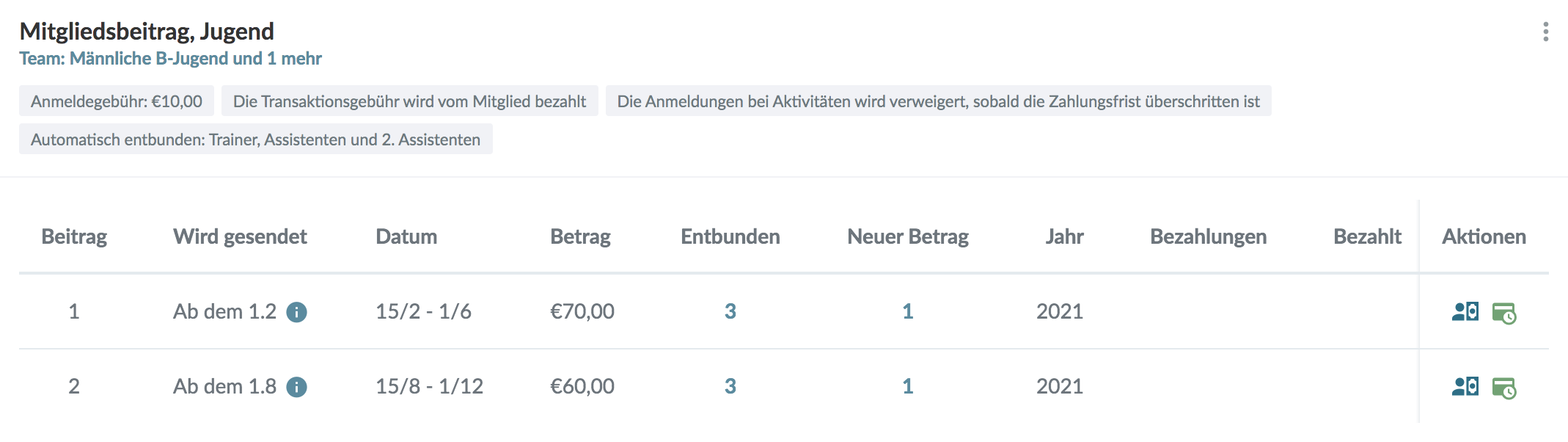This screenshot has height=442, width=1568.
Task: Click the person-with-banknote icon for Beitrag 2
Action: (1465, 387)
